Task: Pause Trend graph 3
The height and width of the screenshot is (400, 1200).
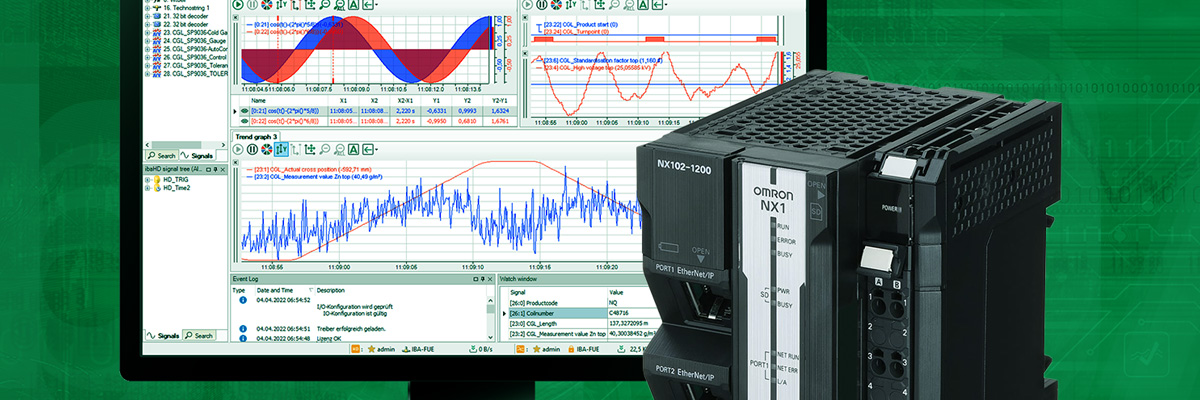Action: click(252, 149)
